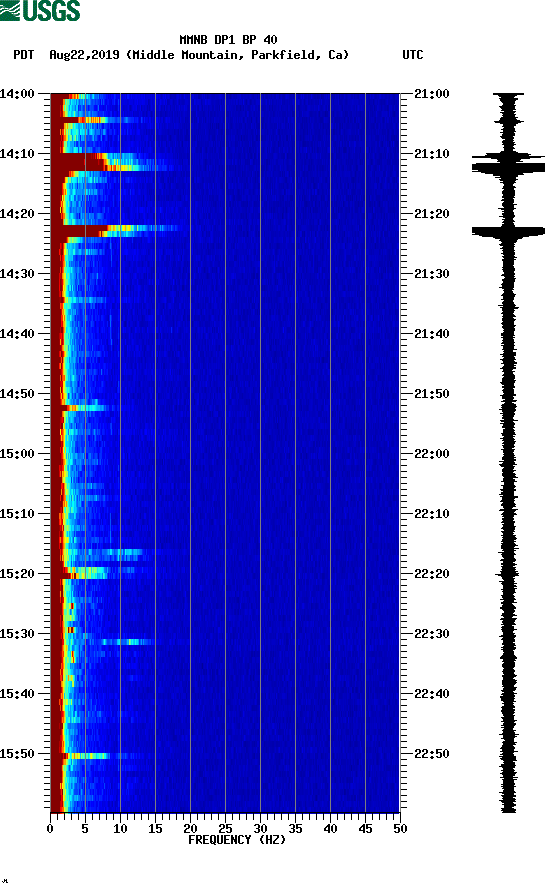Click the '50' frequency axis tick label
This screenshot has width=552, height=892.
pos(400,829)
